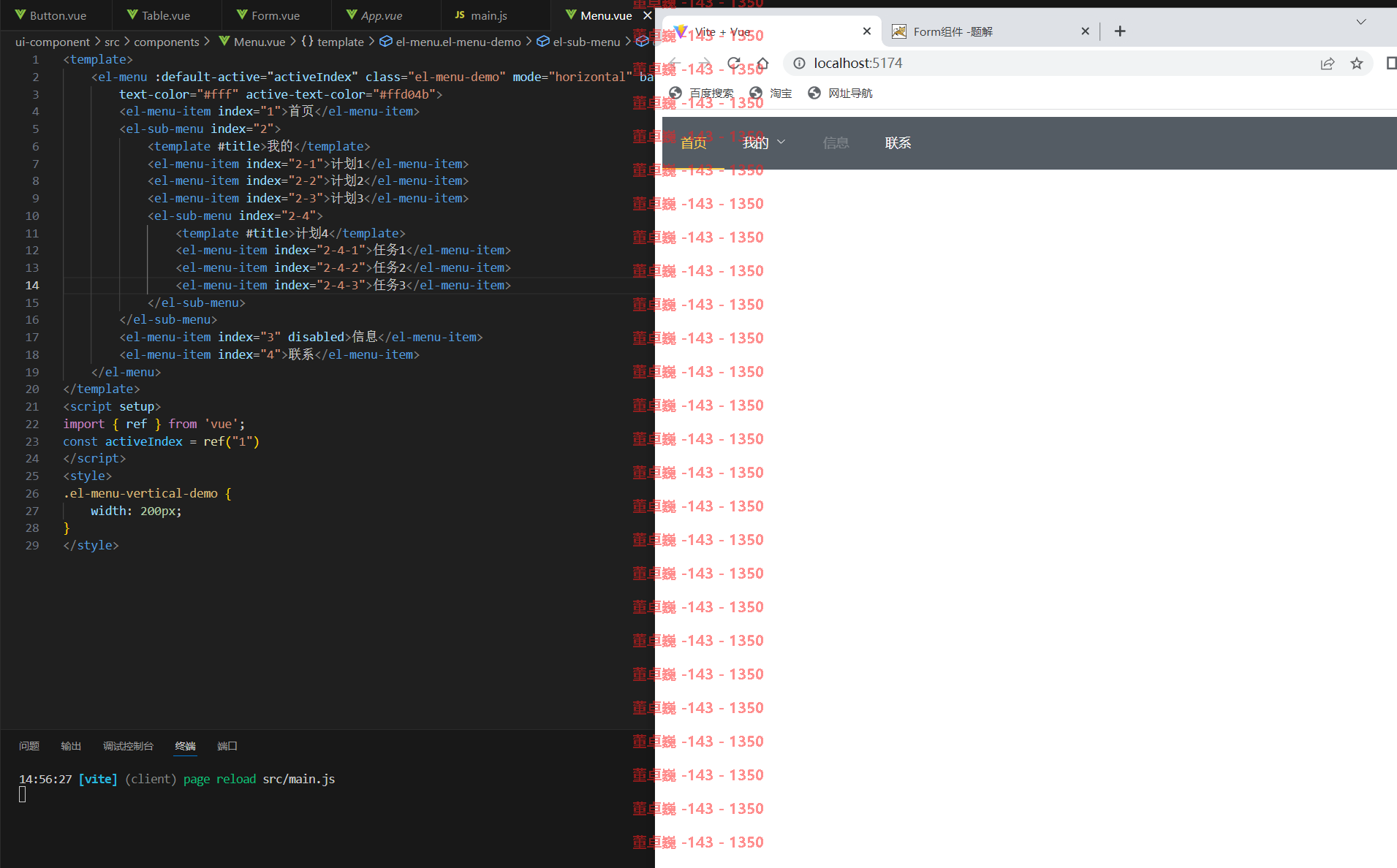This screenshot has height=868, width=1397.
Task: Click src in the breadcrumb path
Action: (x=112, y=42)
